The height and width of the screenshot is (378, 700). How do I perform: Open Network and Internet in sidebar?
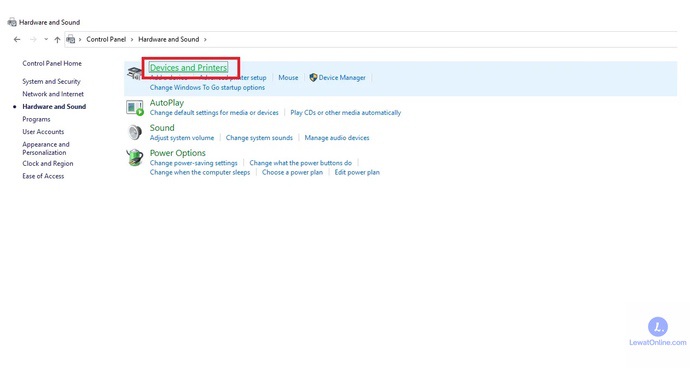53,94
